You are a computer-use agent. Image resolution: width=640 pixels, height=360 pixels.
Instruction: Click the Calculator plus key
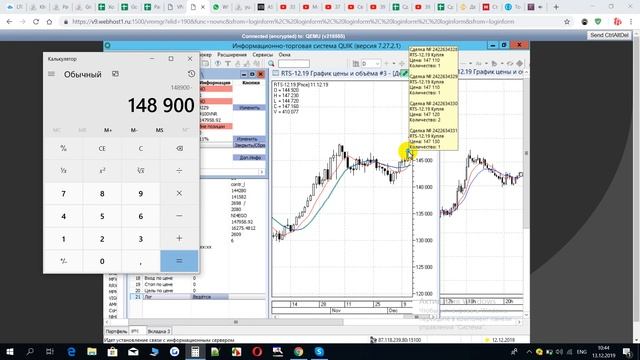[179, 238]
